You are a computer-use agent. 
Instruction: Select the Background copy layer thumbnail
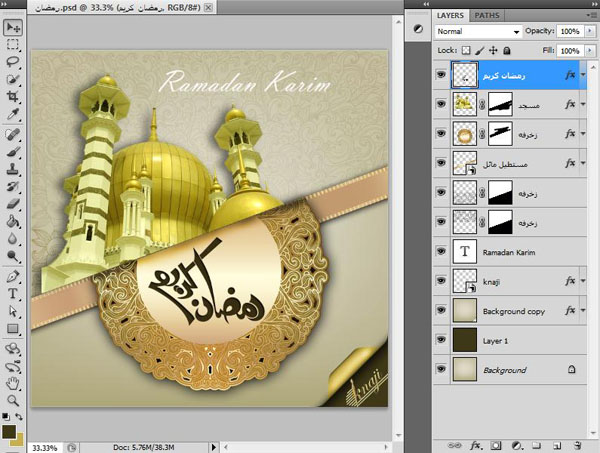click(x=466, y=311)
